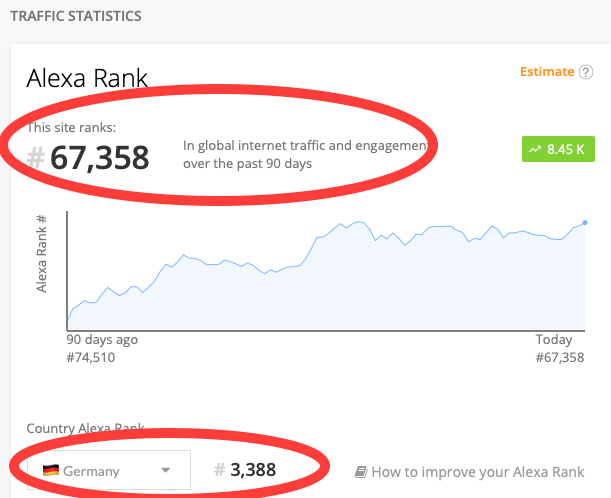The width and height of the screenshot is (611, 498).
Task: Click the #74,510 starting rank label
Action: click(x=91, y=357)
